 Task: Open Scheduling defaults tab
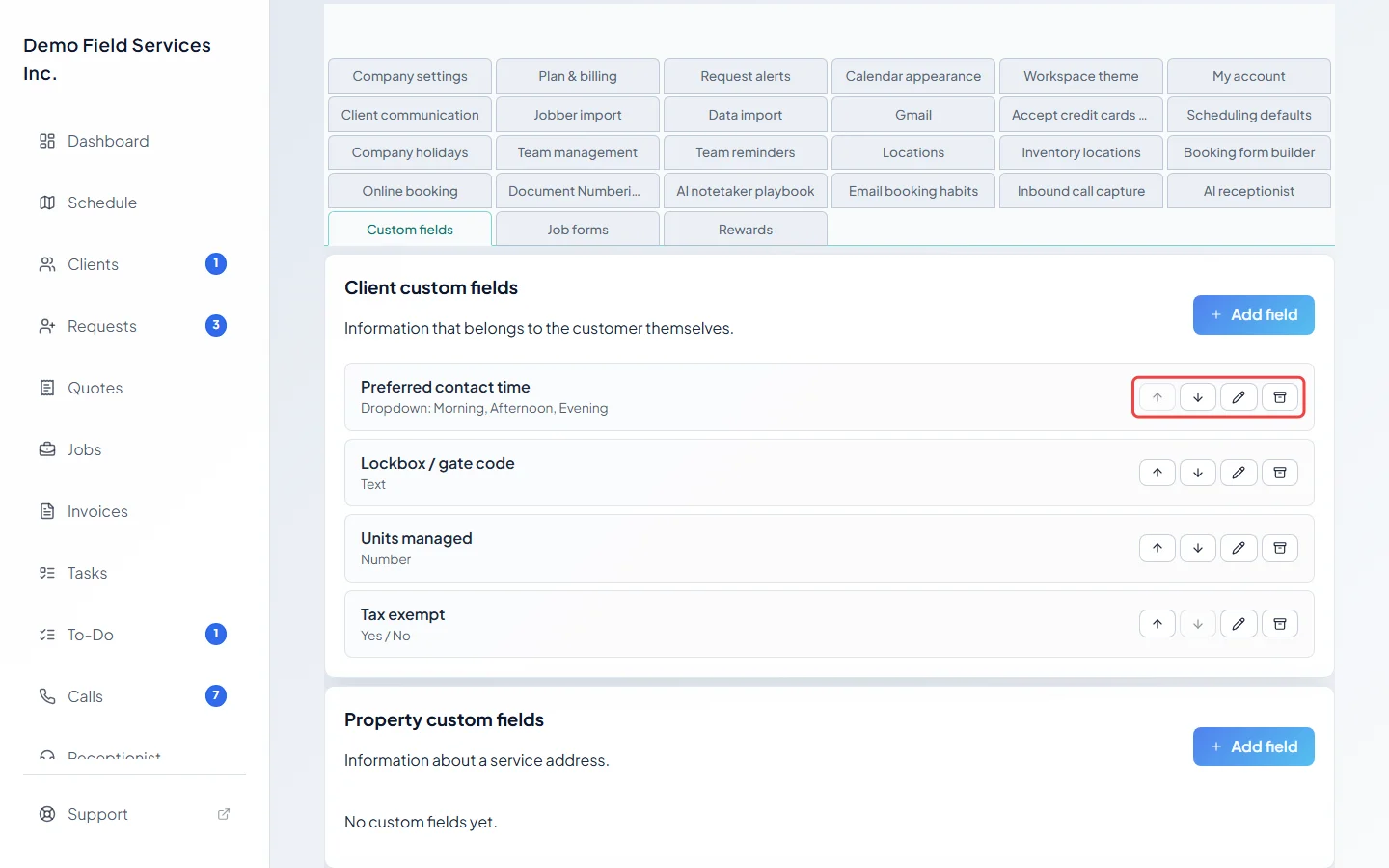pos(1249,115)
